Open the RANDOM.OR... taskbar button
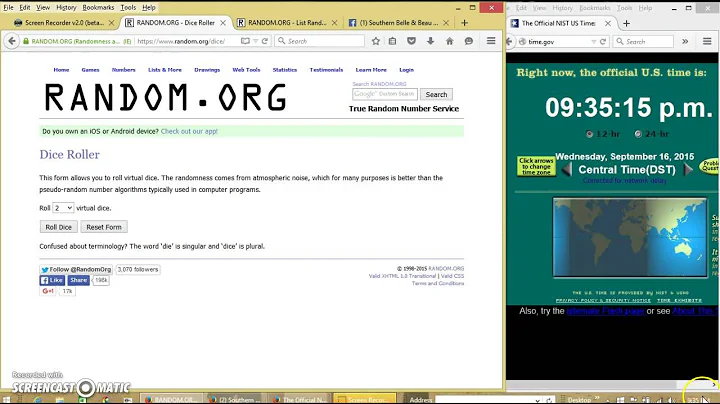 point(171,399)
